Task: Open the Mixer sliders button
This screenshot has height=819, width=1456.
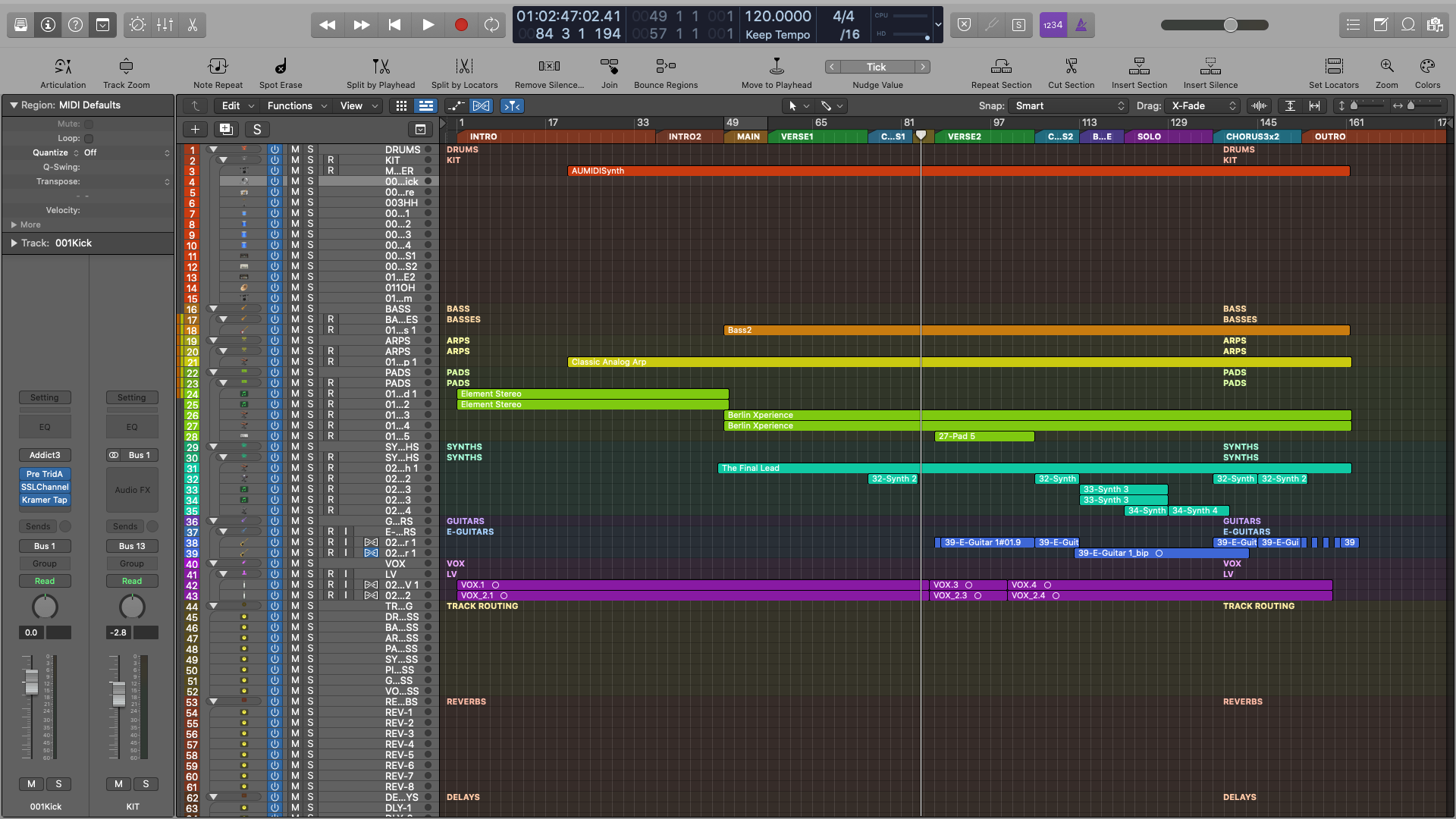Action: click(165, 25)
